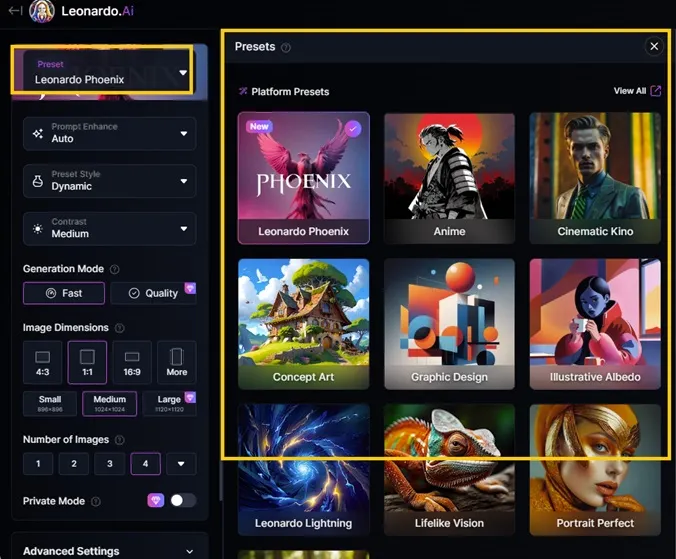Close the Presets panel

coord(654,46)
